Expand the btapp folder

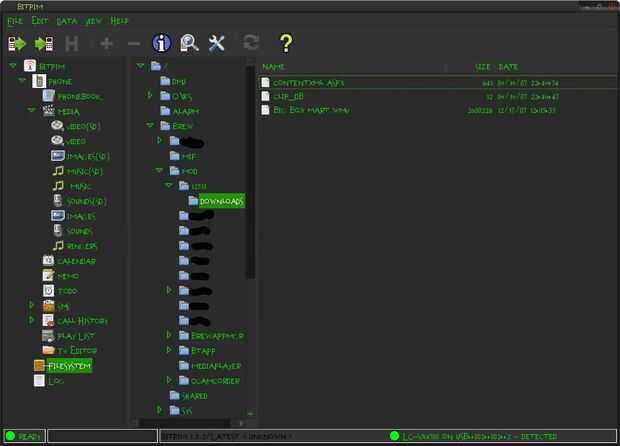(169, 350)
